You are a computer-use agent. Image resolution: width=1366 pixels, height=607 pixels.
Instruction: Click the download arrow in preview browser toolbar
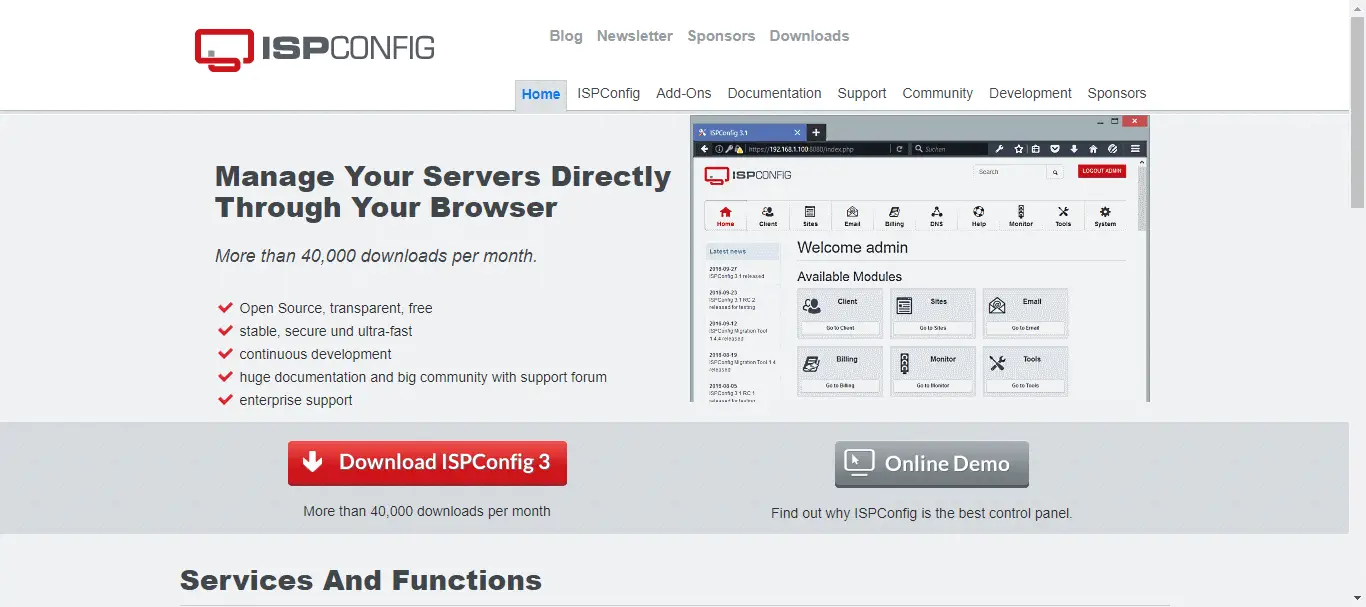pyautogui.click(x=1074, y=149)
